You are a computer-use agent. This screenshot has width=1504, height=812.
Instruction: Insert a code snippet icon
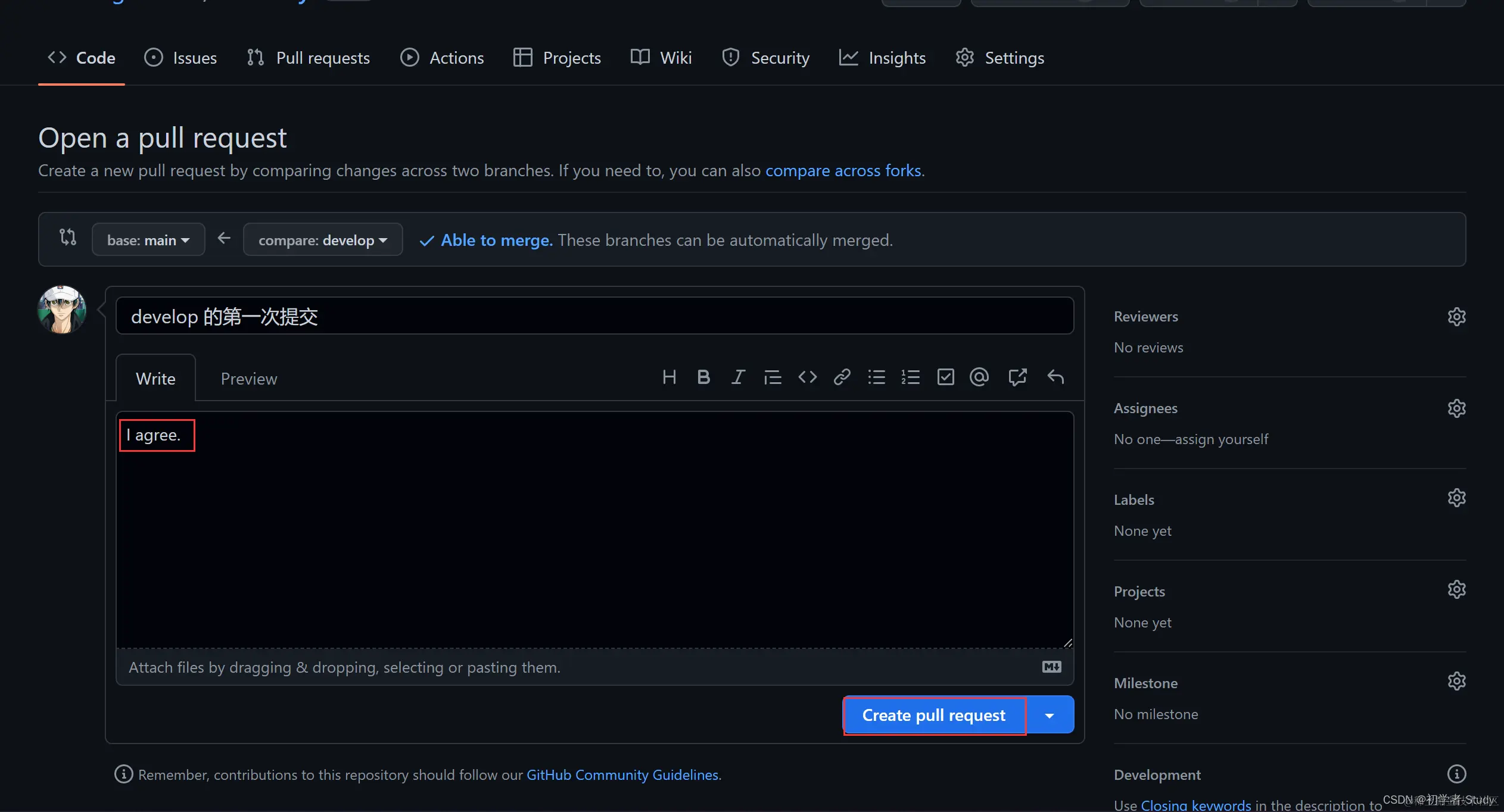click(x=807, y=377)
